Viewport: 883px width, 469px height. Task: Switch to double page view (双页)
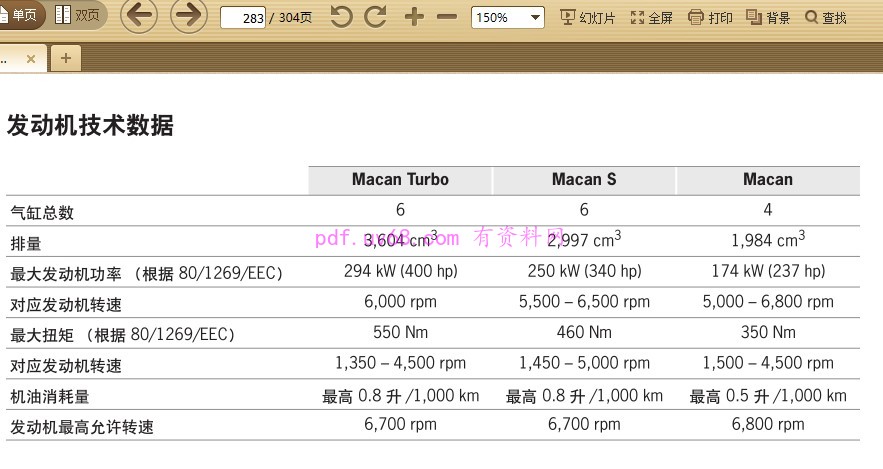78,16
